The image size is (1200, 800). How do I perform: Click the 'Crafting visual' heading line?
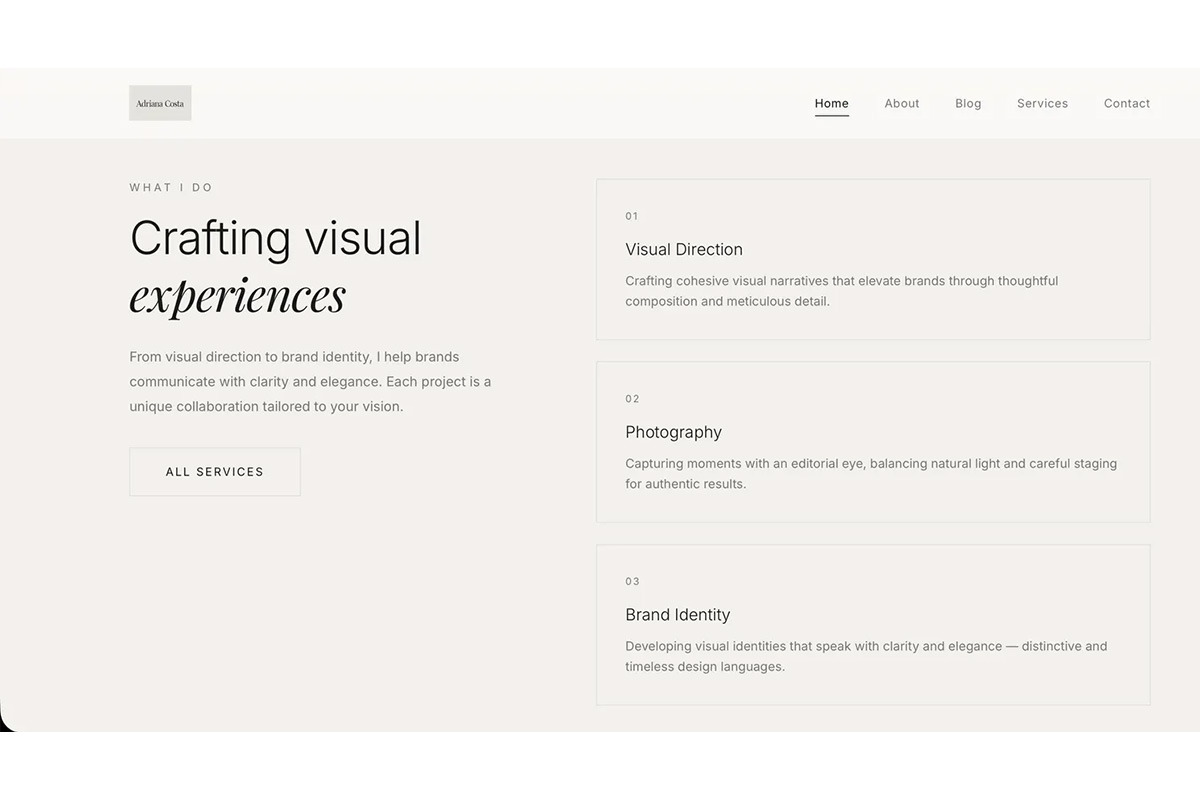coord(276,238)
